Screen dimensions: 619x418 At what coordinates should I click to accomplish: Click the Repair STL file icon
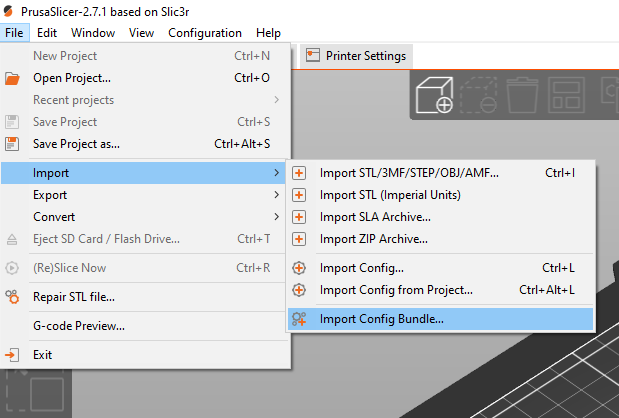[12, 297]
